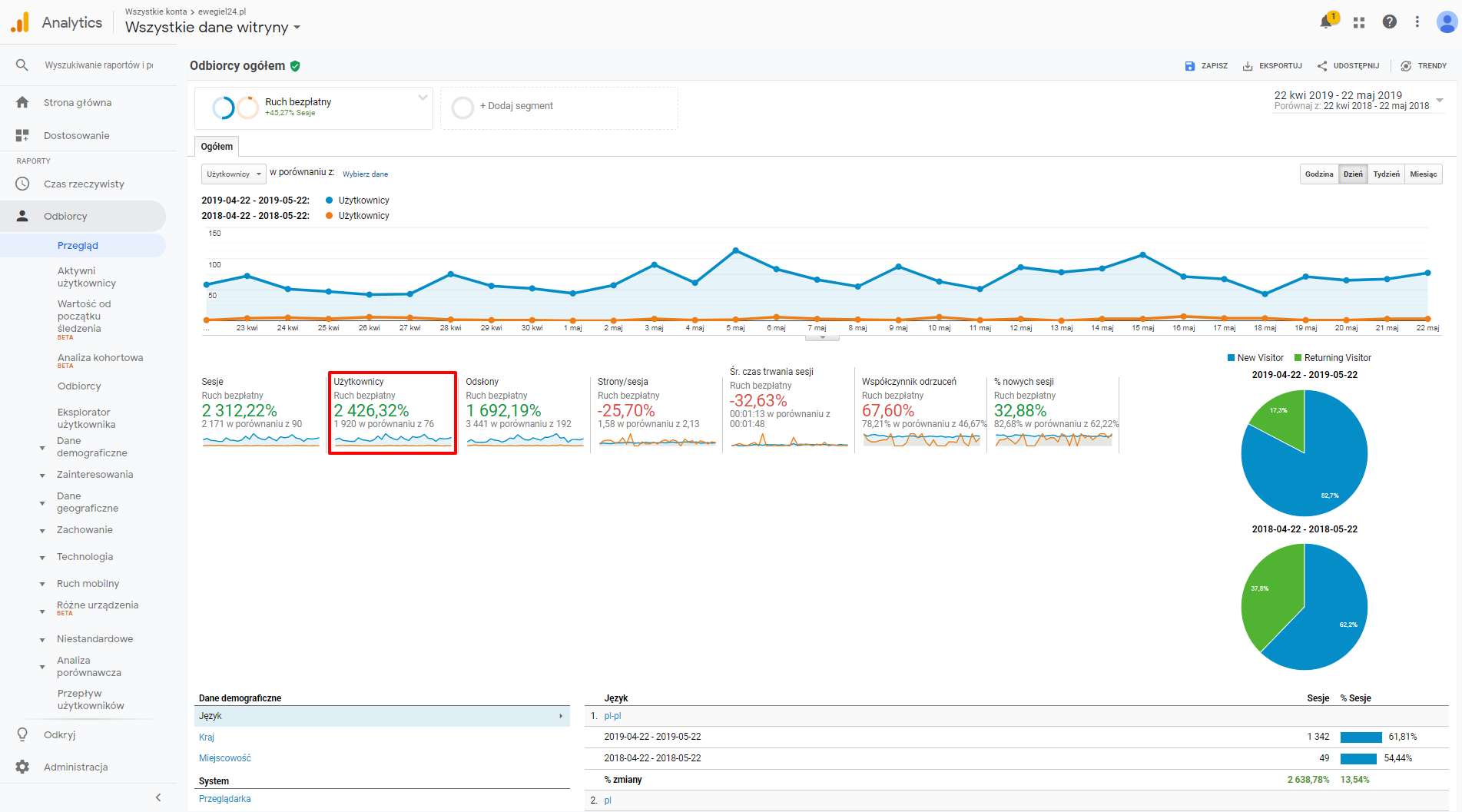Click the Dodaj segment empty circle
This screenshot has height=812, width=1462.
click(462, 108)
